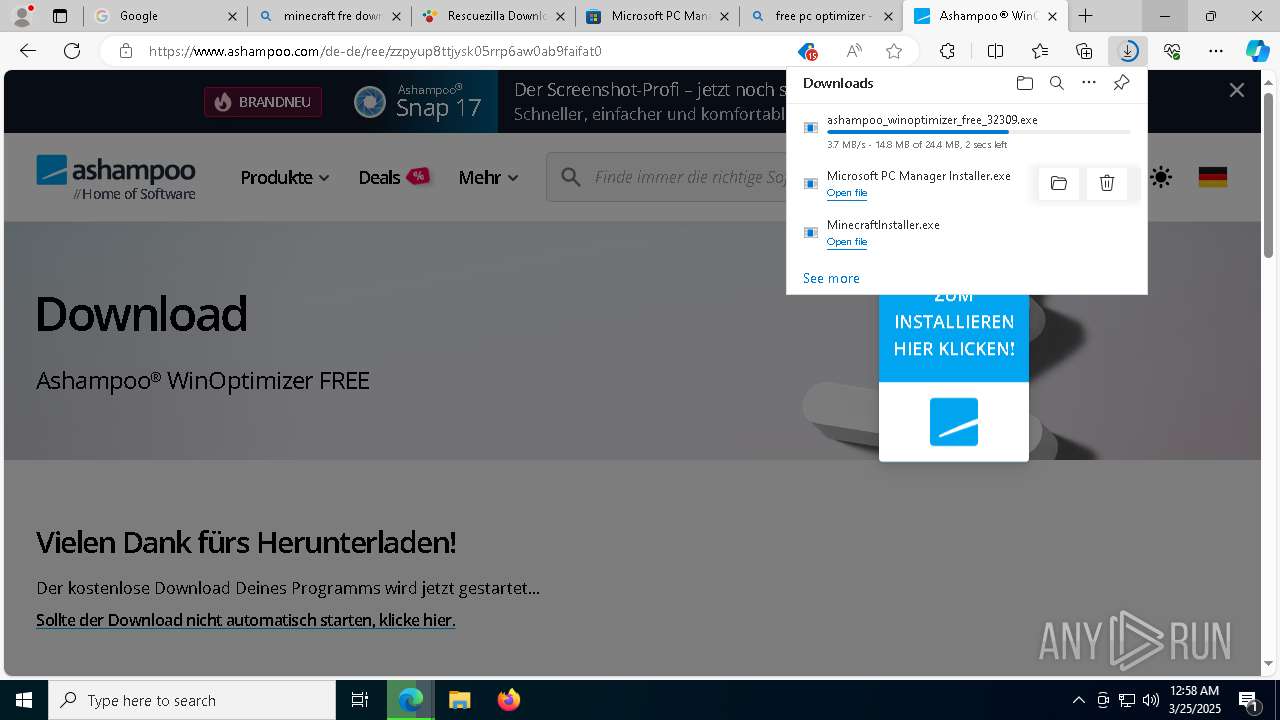Switch to the Rescuezilla Download tab
This screenshot has height=720, width=1280.
coord(493,16)
